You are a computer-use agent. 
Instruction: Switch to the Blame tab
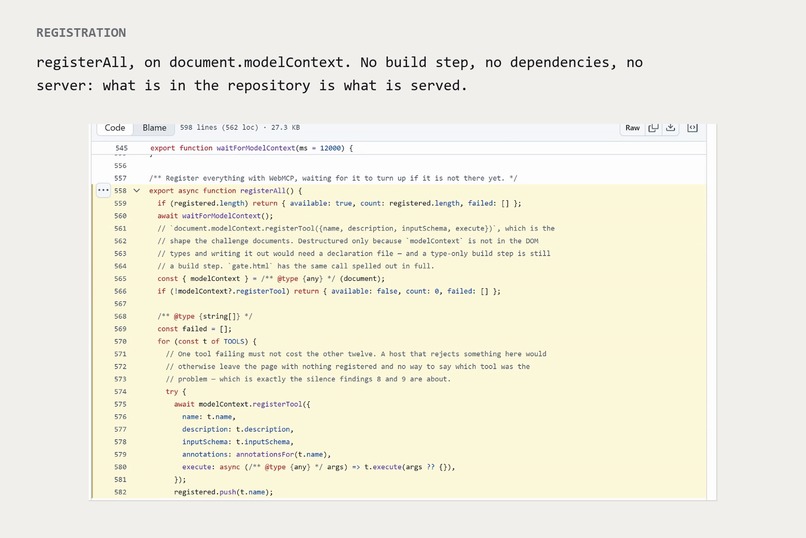(x=154, y=128)
